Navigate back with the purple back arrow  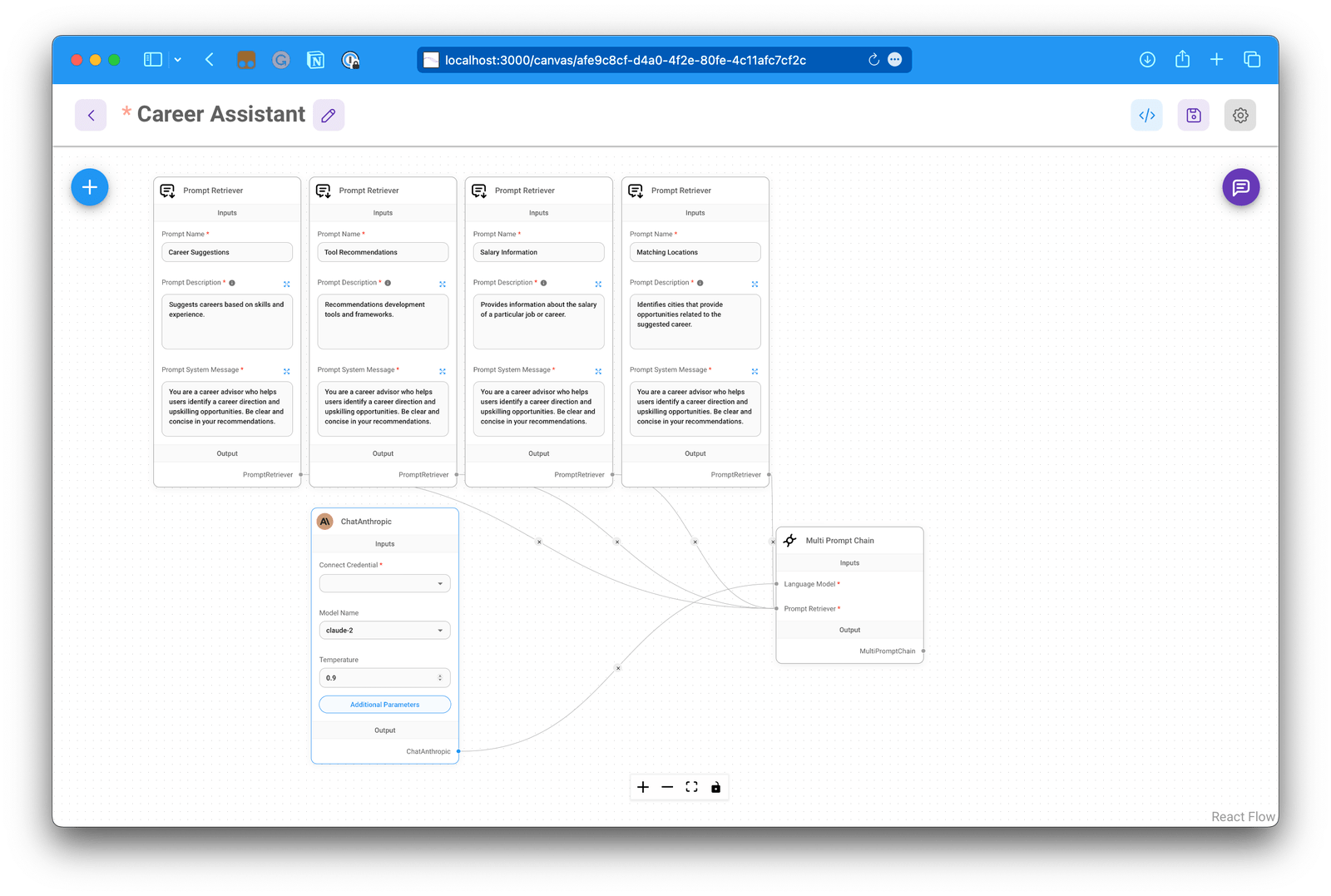pyautogui.click(x=91, y=115)
